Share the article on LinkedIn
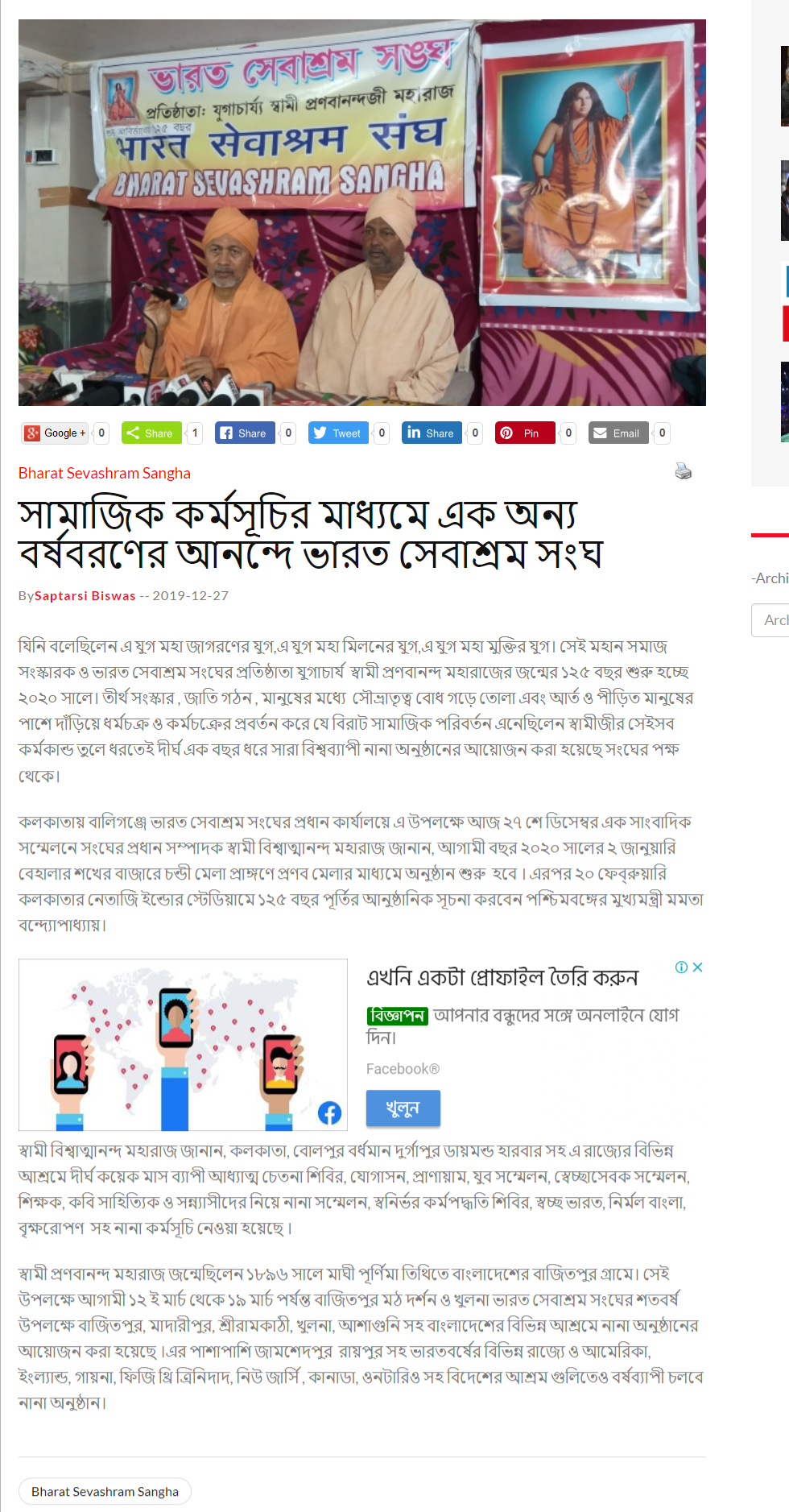 [x=432, y=433]
